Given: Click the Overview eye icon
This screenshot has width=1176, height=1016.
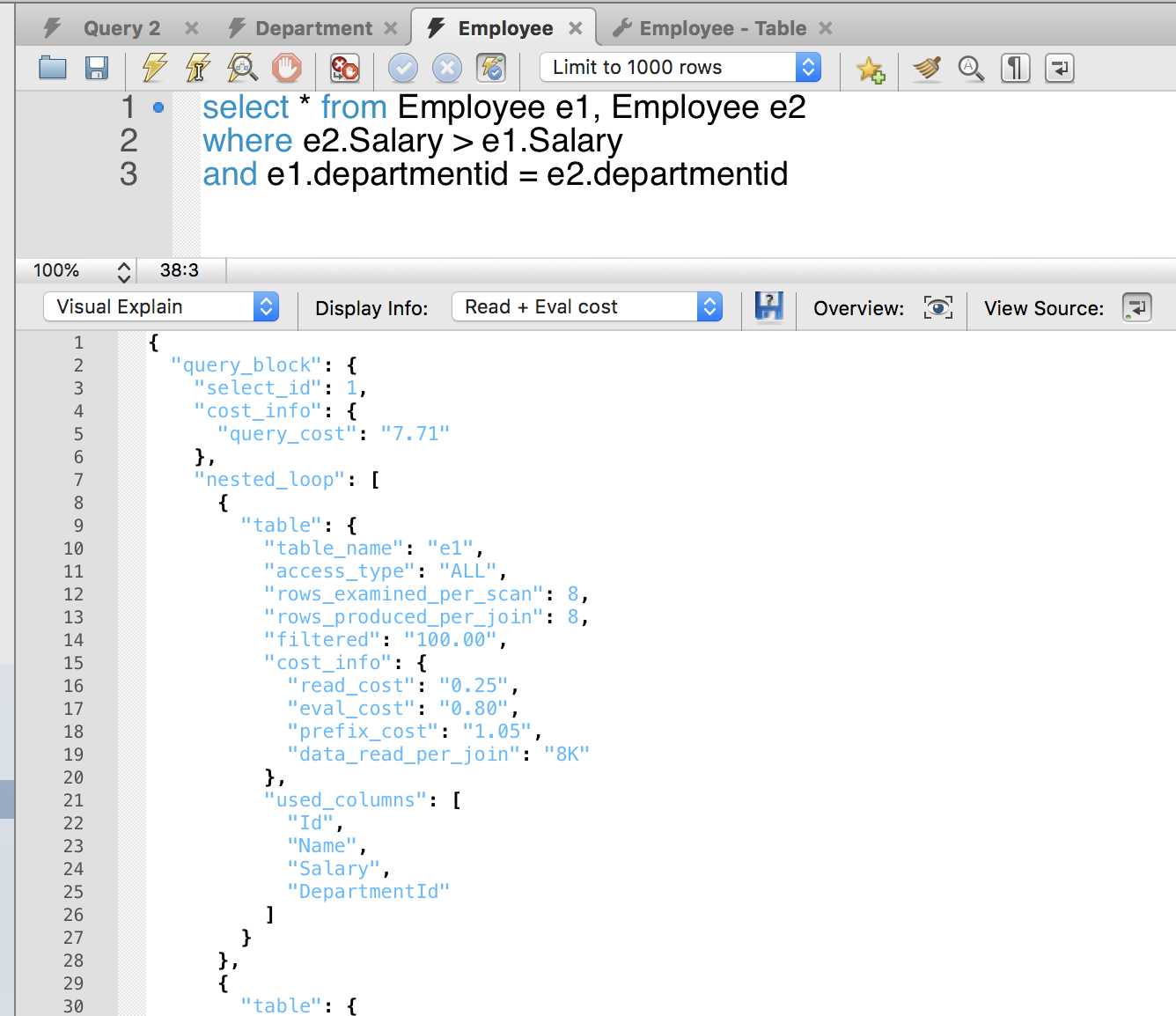Looking at the screenshot, I should [x=938, y=307].
